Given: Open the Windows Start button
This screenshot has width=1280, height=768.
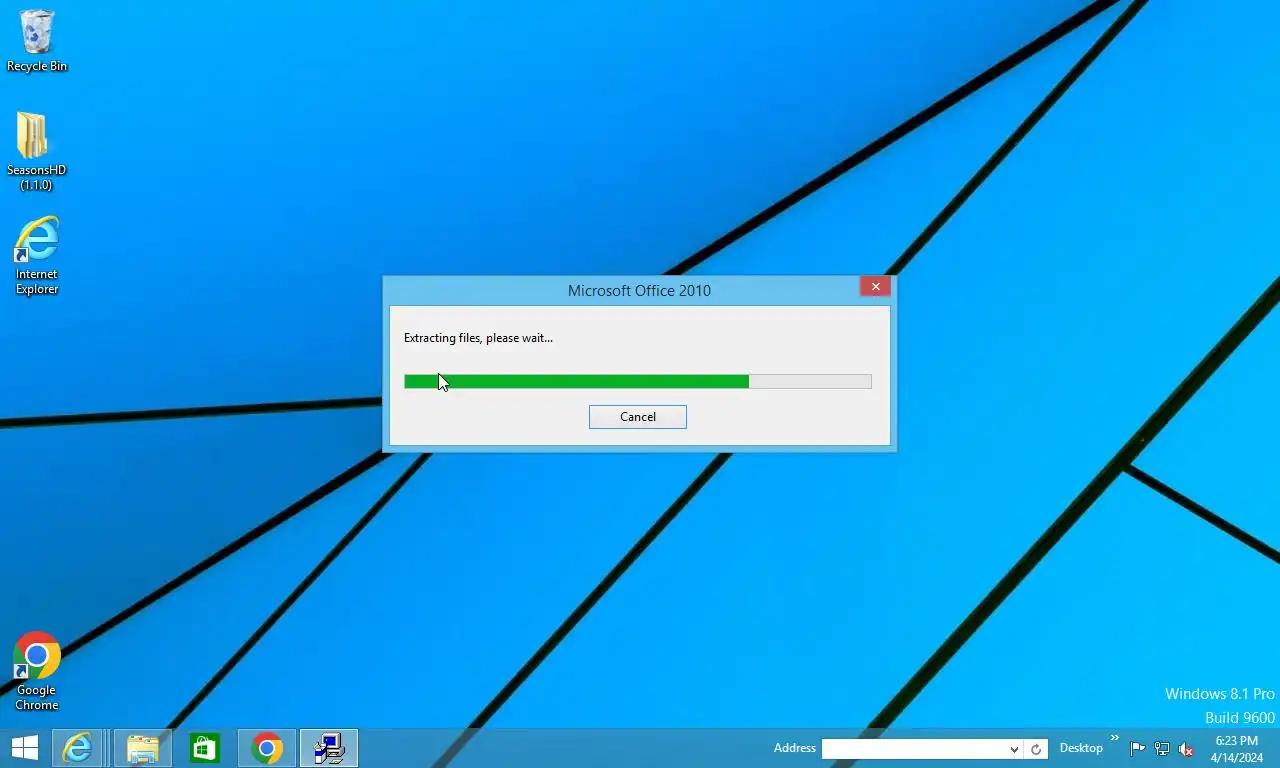Looking at the screenshot, I should point(24,748).
